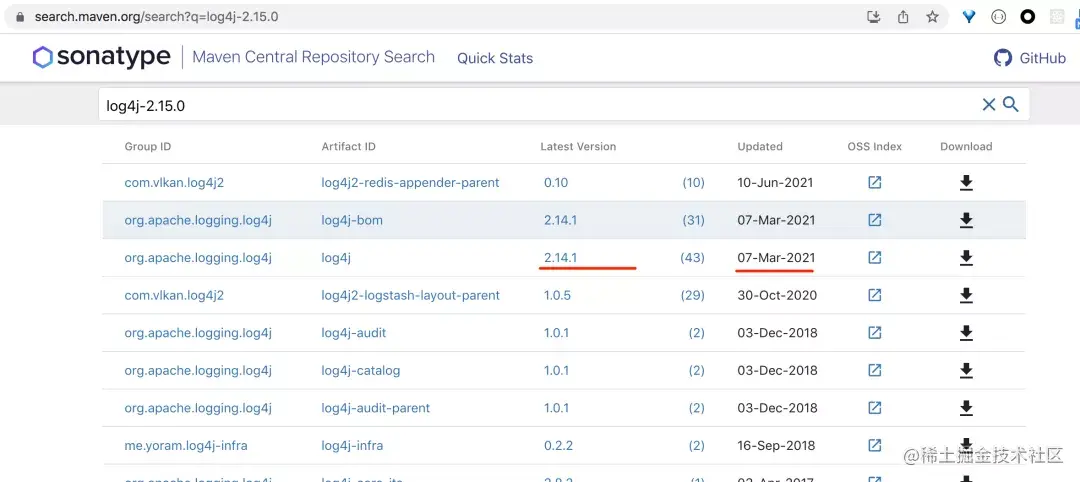Click the browser address bar URL
Screen dimensions: 1080x482
[156, 17]
